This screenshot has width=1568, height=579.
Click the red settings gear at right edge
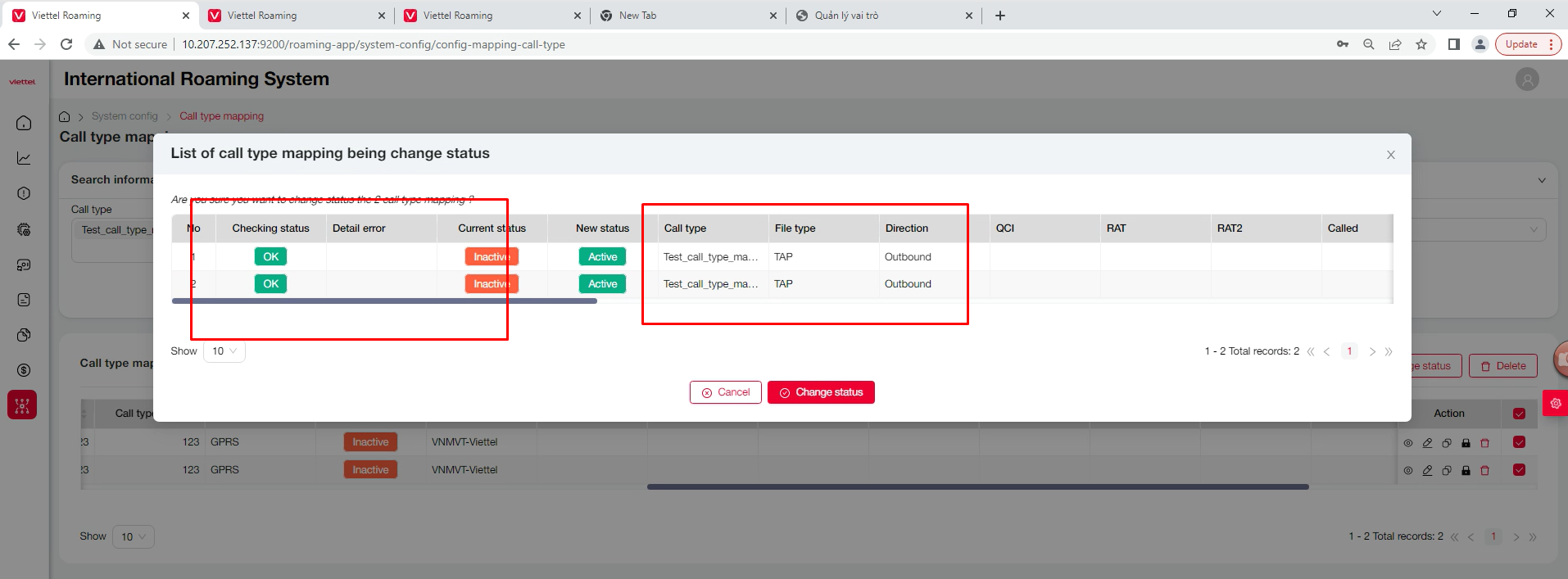1555,403
